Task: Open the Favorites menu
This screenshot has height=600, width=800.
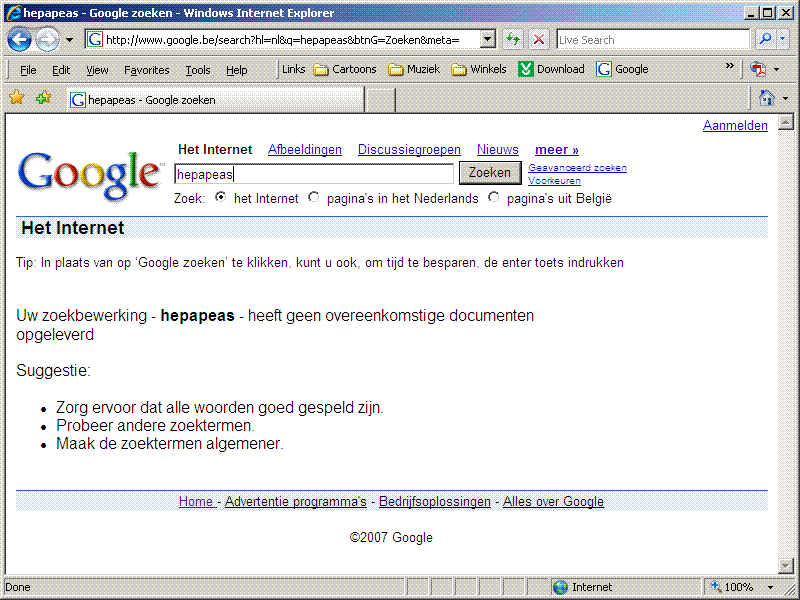Action: (x=146, y=70)
